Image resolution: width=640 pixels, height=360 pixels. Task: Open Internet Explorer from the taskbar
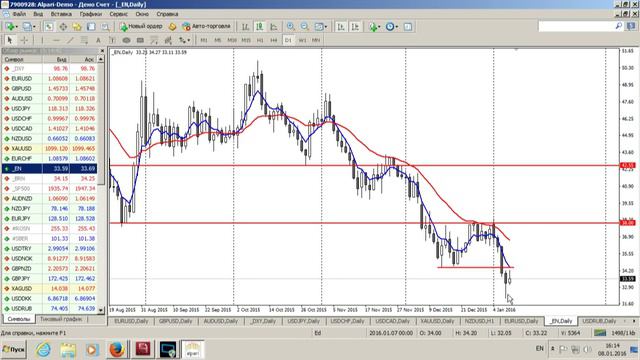[x=43, y=349]
